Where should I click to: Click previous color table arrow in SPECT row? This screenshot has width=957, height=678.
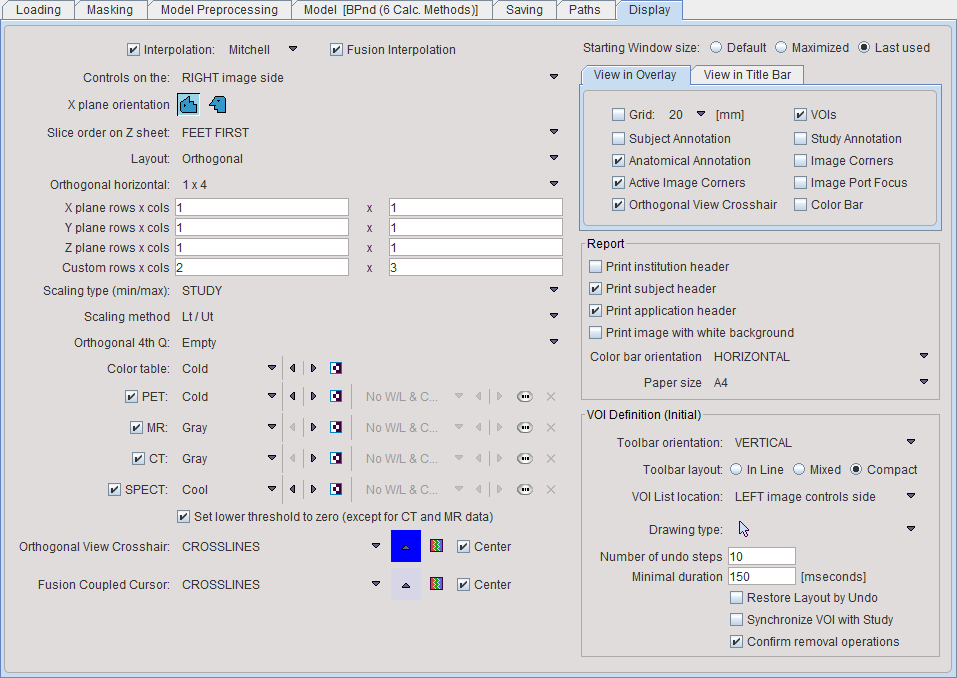293,489
